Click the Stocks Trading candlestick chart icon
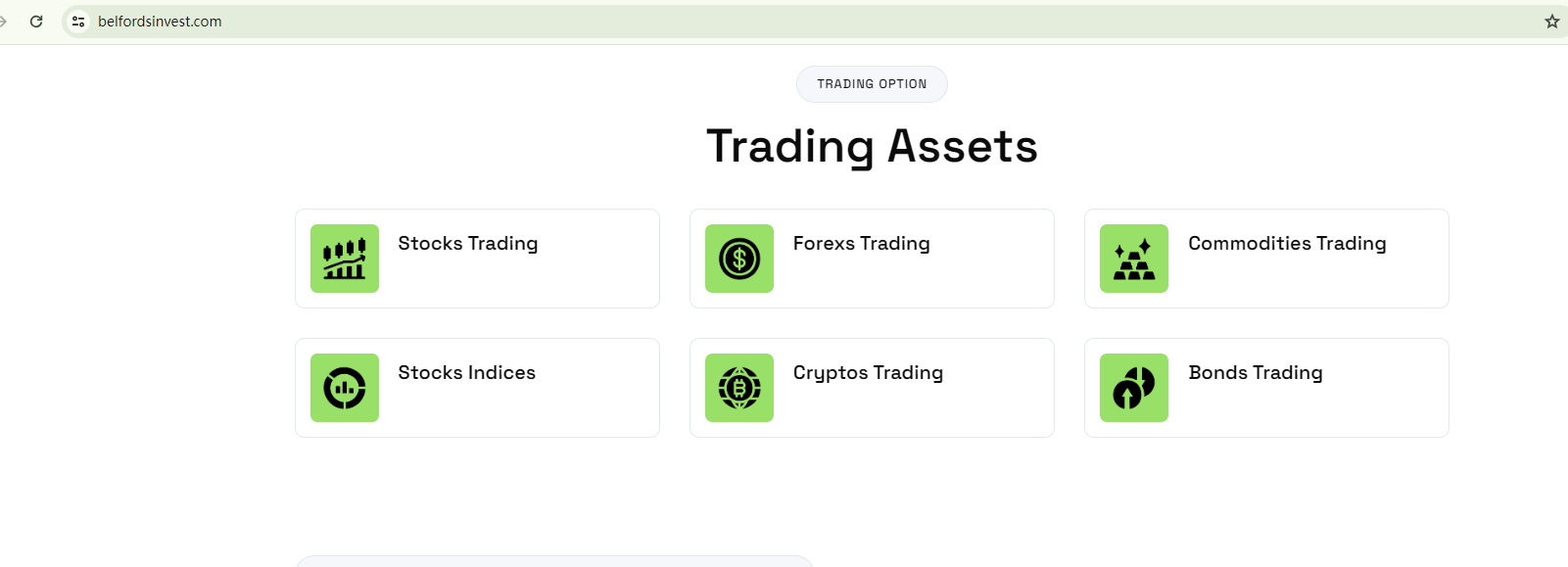Image resolution: width=1568 pixels, height=567 pixels. click(x=345, y=259)
